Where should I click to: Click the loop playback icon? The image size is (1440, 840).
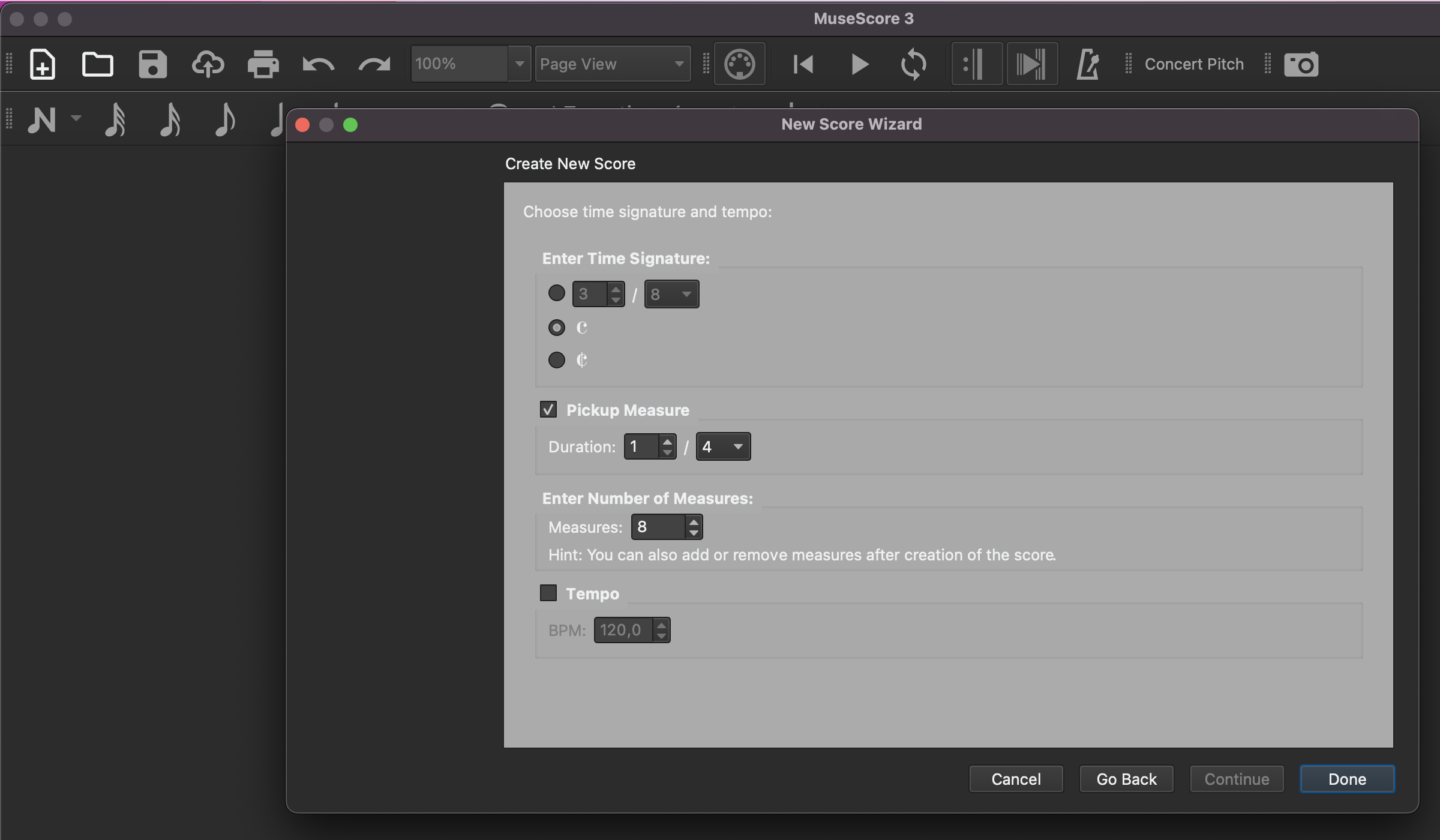(913, 63)
